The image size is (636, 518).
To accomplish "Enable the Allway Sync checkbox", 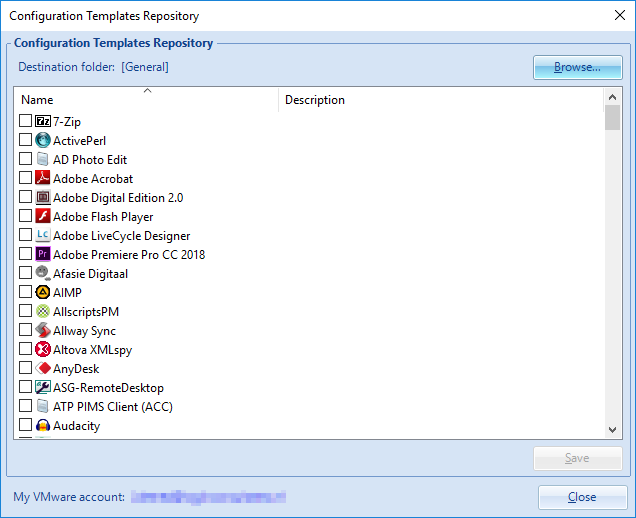I will [26, 331].
